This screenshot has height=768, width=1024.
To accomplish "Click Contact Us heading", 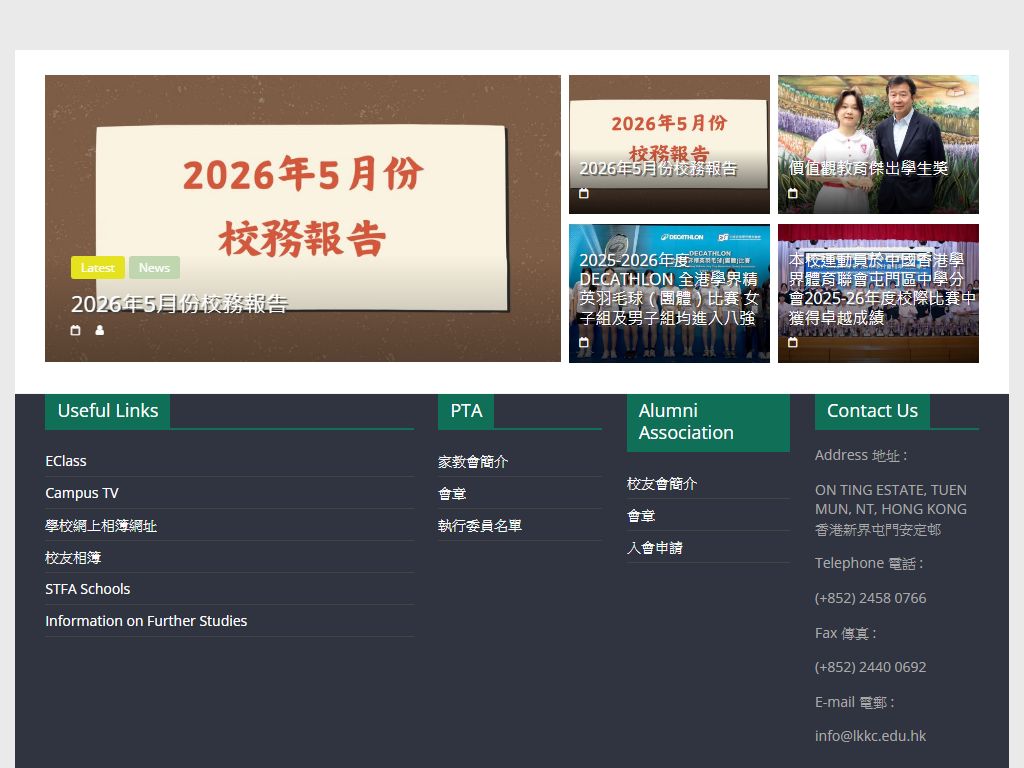I will tap(872, 411).
